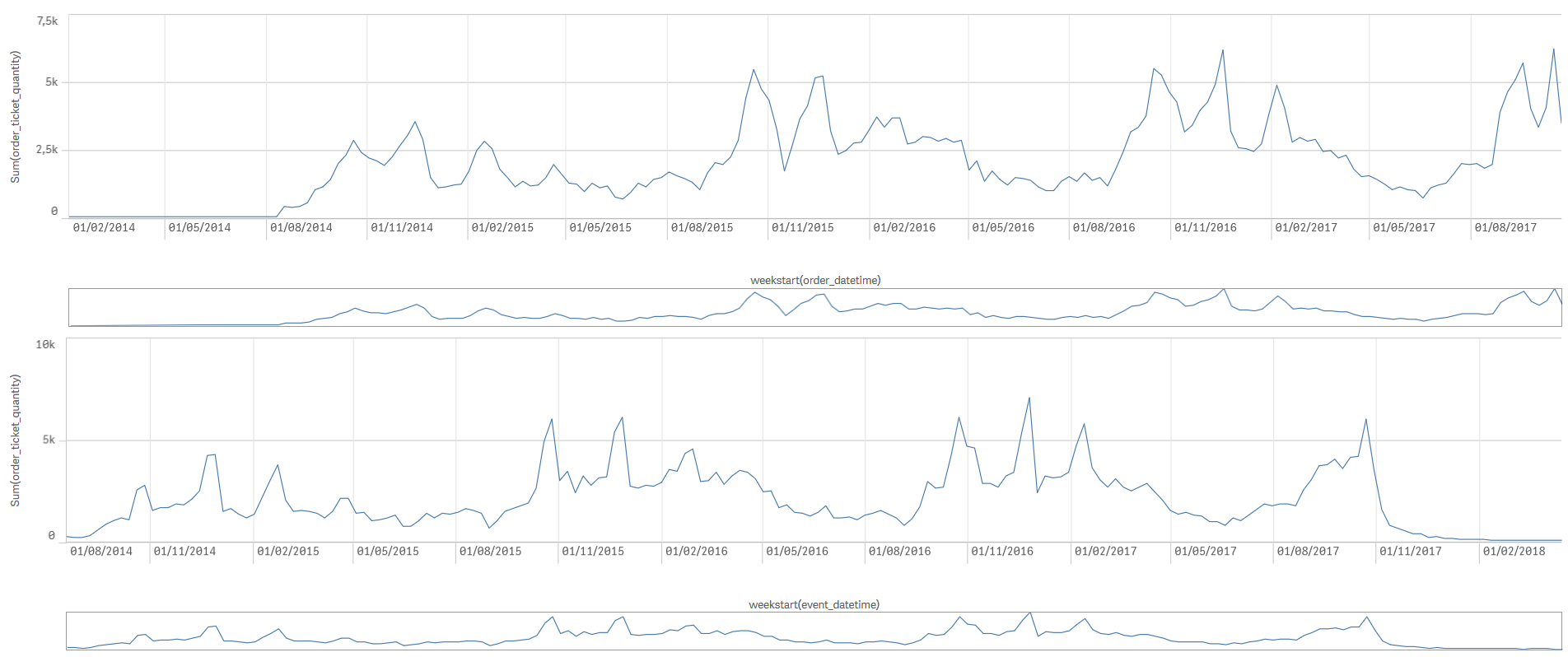Pick 01/05/2016 on the event_datetime chart axis
The image size is (1568, 657).
click(797, 551)
